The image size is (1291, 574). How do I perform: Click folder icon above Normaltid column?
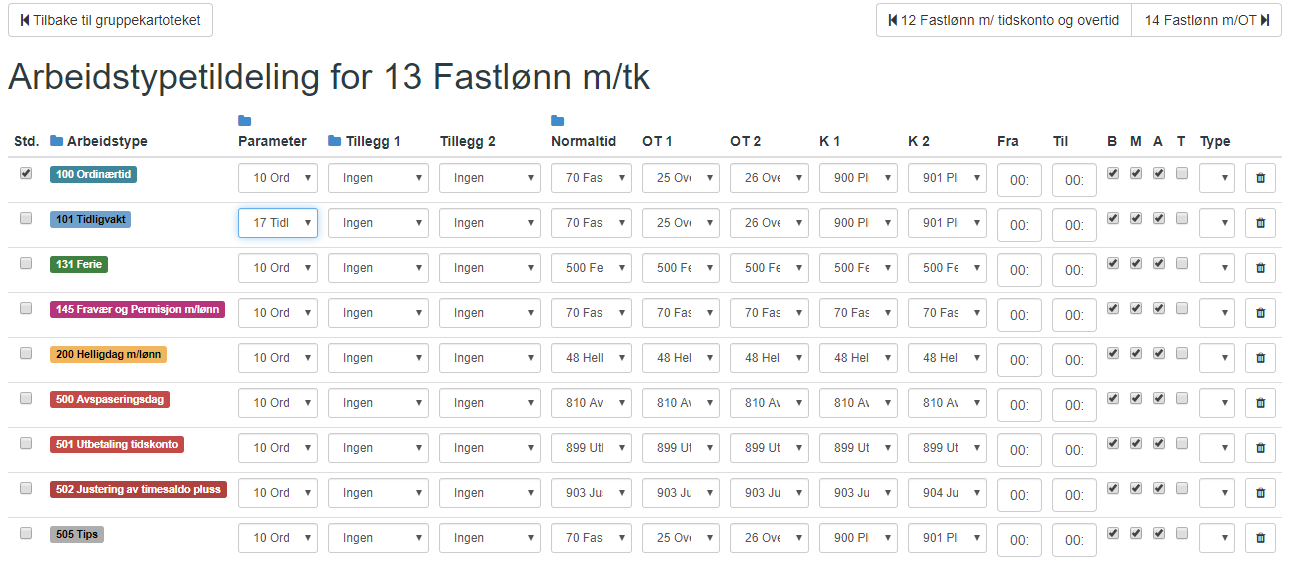pos(558,121)
